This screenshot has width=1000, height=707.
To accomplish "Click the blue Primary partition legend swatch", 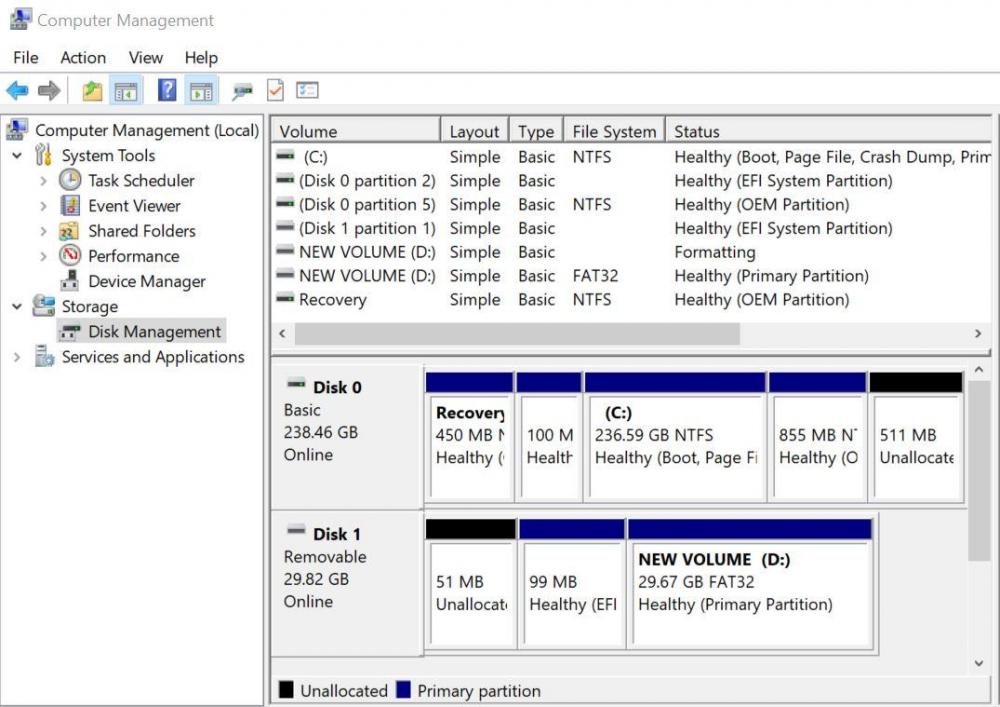I will (403, 690).
